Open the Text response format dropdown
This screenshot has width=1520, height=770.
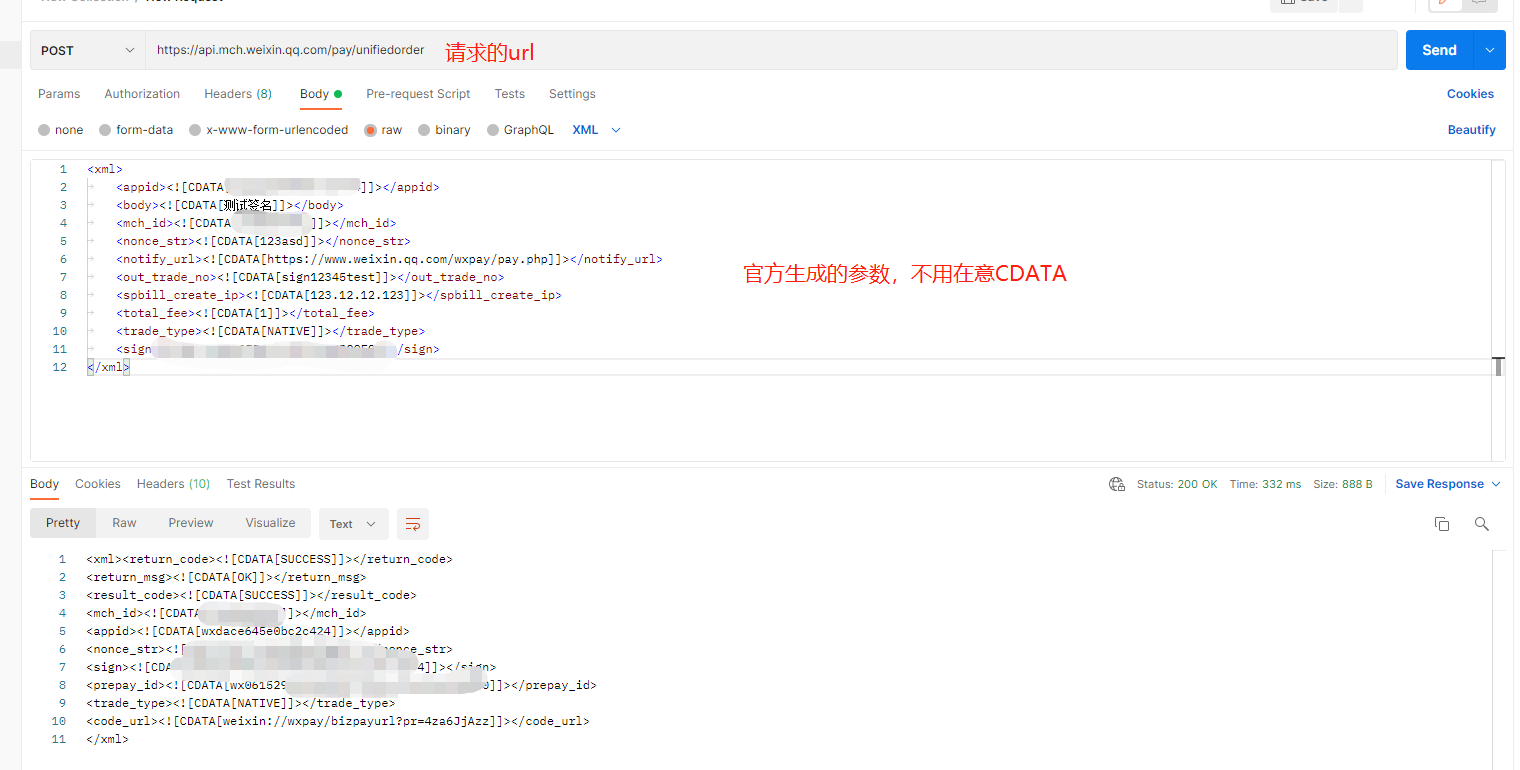[x=353, y=524]
